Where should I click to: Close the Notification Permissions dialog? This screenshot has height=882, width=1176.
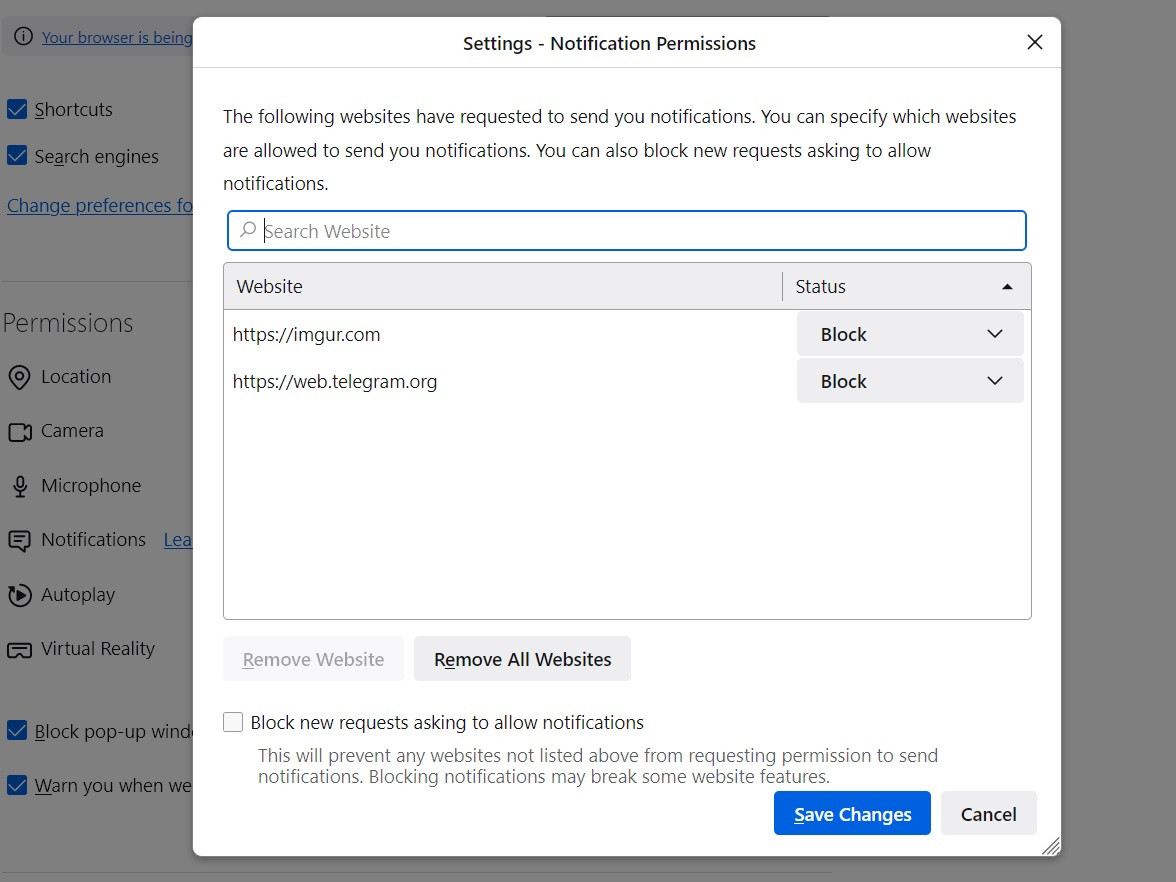[1035, 42]
